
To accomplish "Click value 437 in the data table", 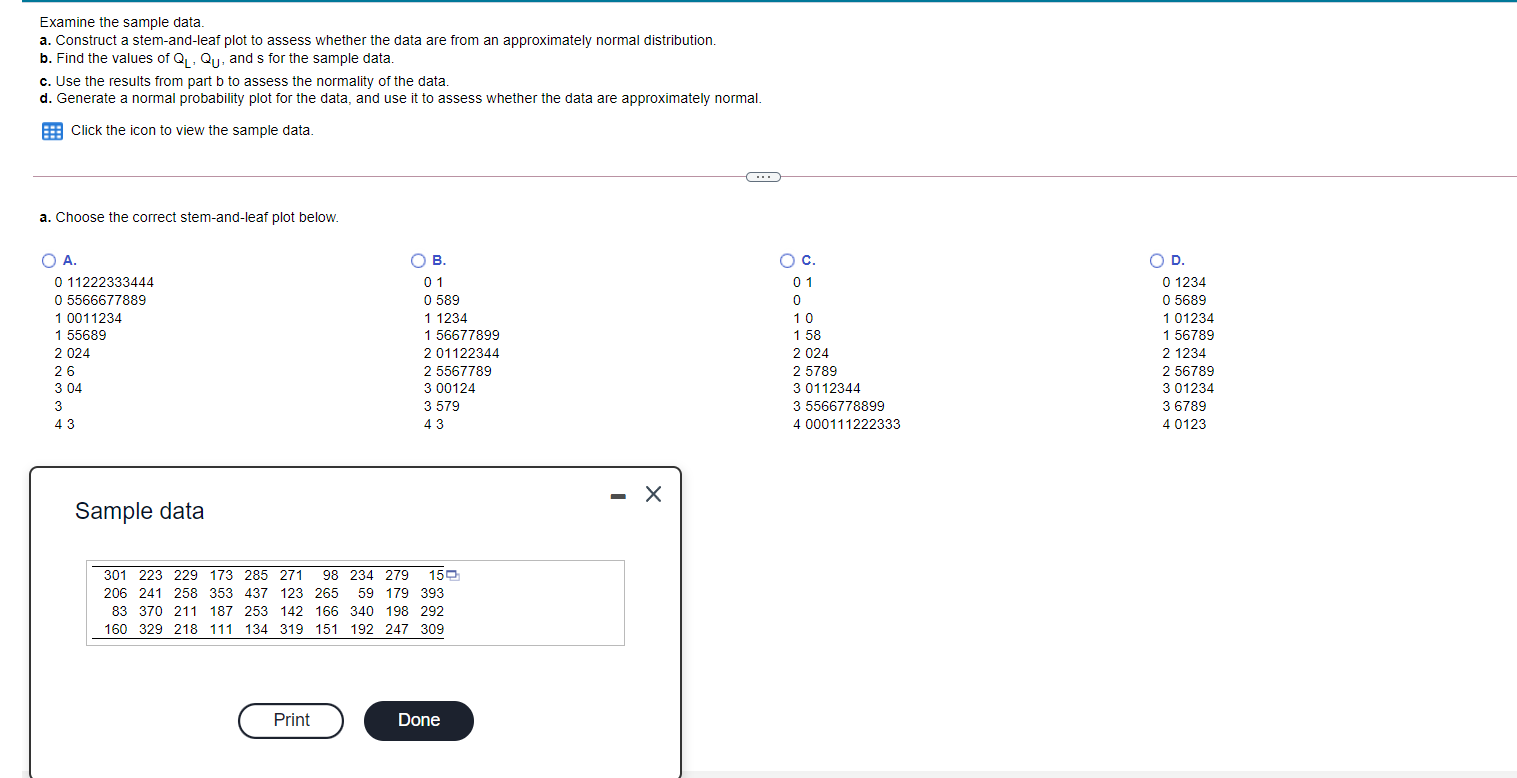I will point(256,593).
